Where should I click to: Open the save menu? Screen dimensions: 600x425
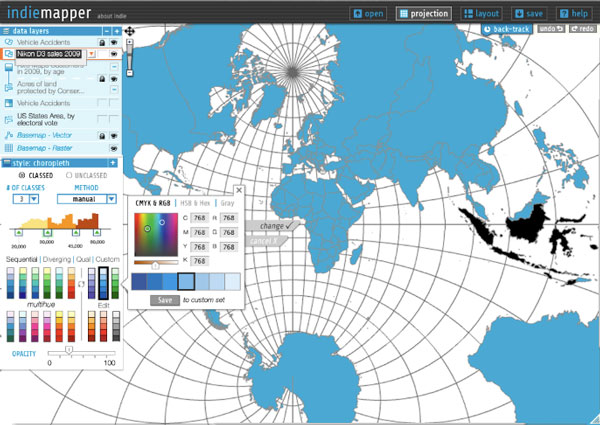[x=529, y=14]
